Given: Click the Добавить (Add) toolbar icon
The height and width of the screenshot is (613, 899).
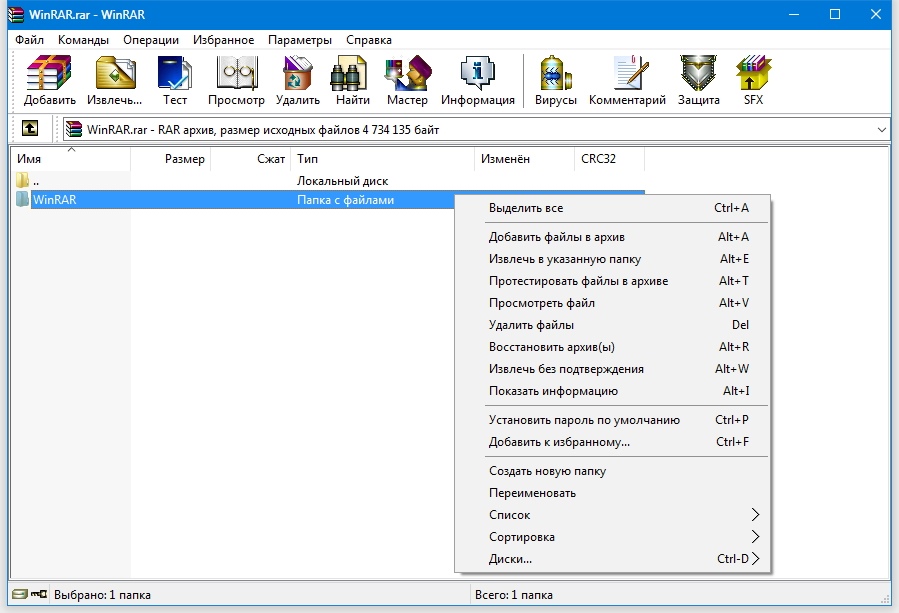Looking at the screenshot, I should pyautogui.click(x=49, y=80).
